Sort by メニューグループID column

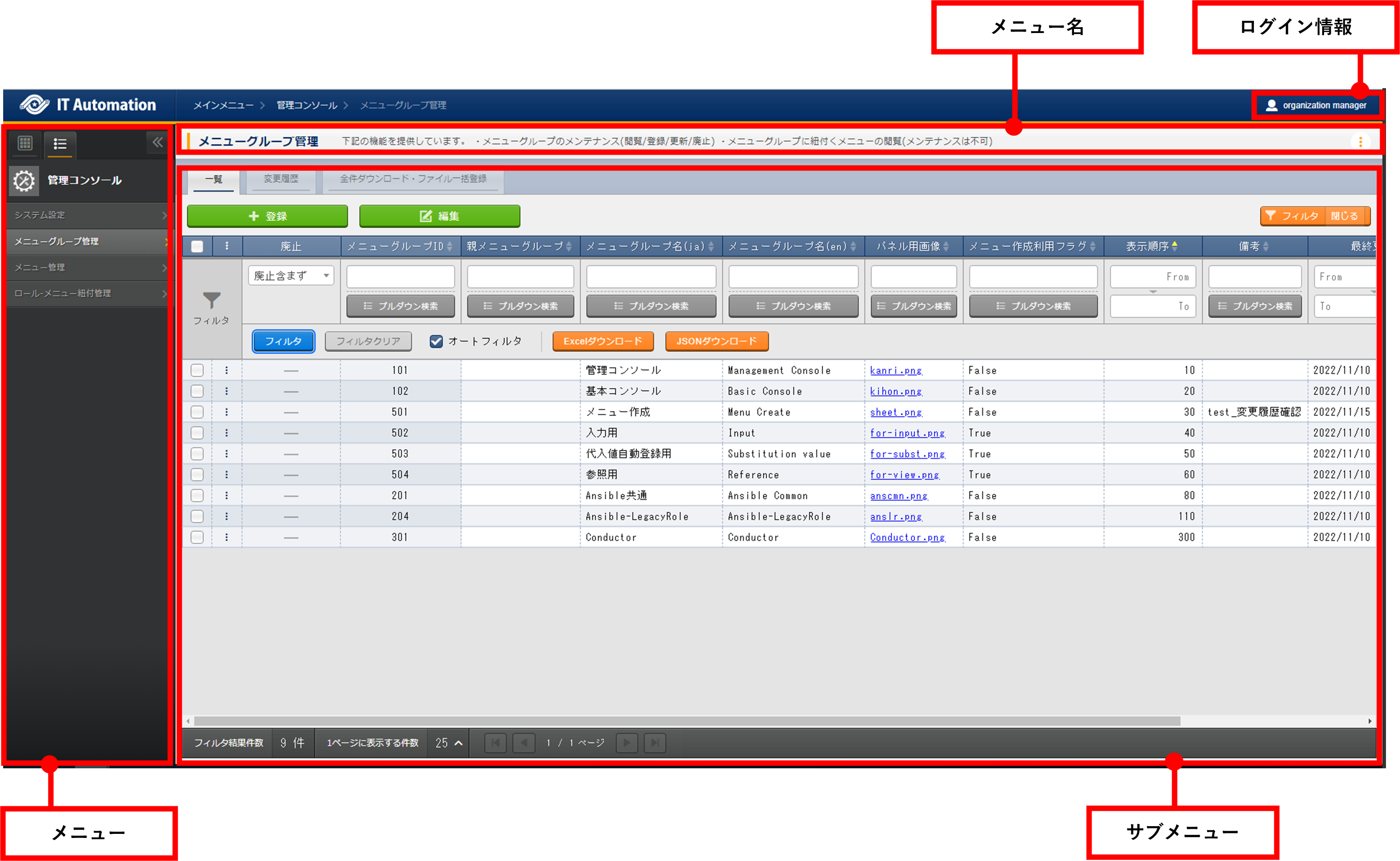[400, 246]
